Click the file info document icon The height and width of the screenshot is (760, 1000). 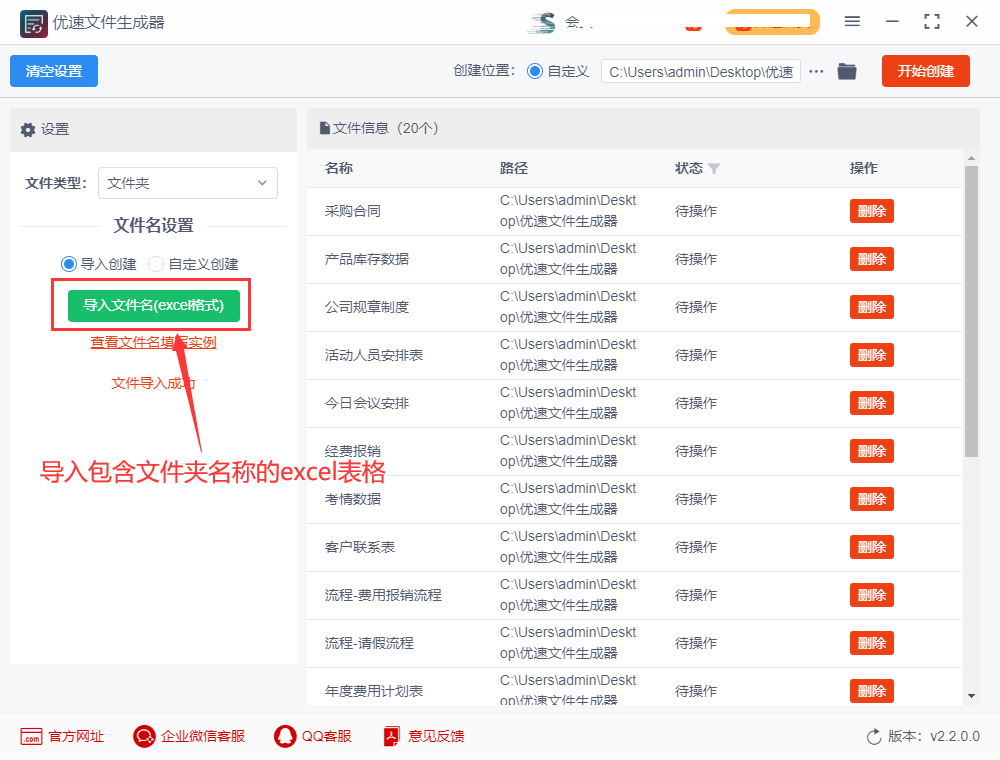click(325, 128)
